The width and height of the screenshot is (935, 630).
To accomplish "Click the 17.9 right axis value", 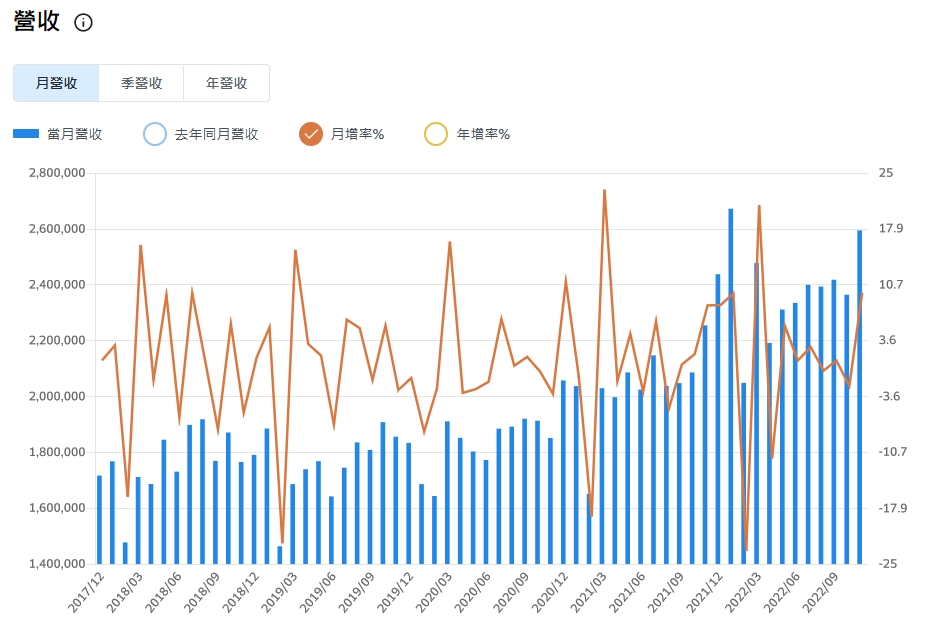I will pos(891,228).
